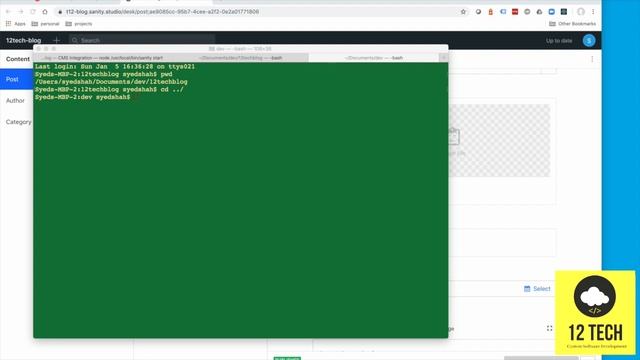Select Author in the Content list
Screen dimensions: 640x360
pos(16,100)
